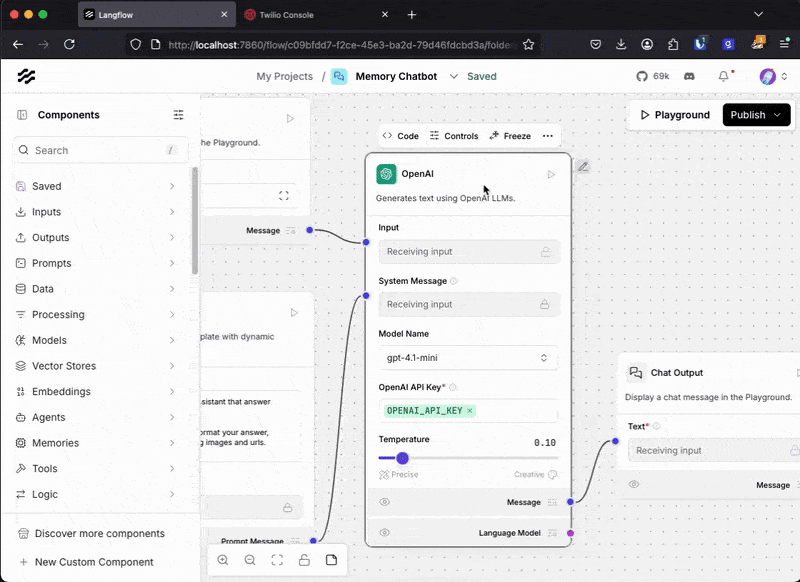Open the Model Name dropdown showing gpt-4.1-mini
The image size is (800, 582).
click(x=470, y=356)
